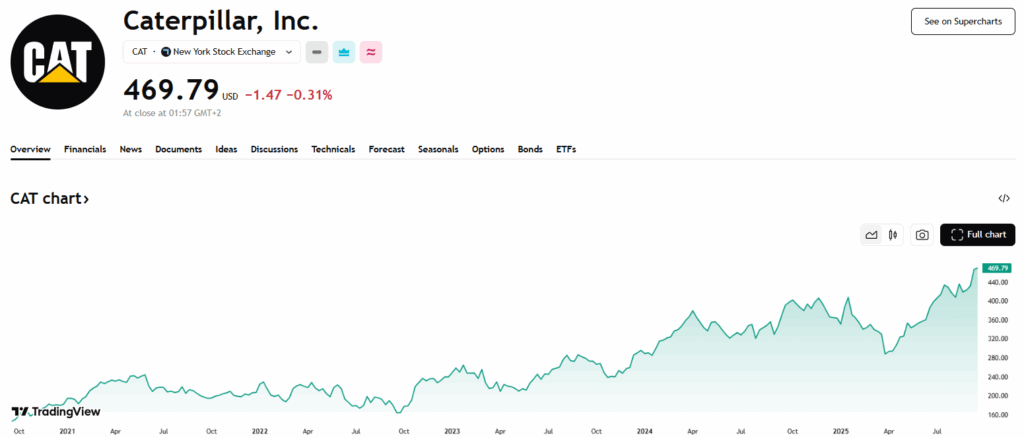The image size is (1024, 438).
Task: Click the Caterpillar CAT logo
Action: (58, 58)
